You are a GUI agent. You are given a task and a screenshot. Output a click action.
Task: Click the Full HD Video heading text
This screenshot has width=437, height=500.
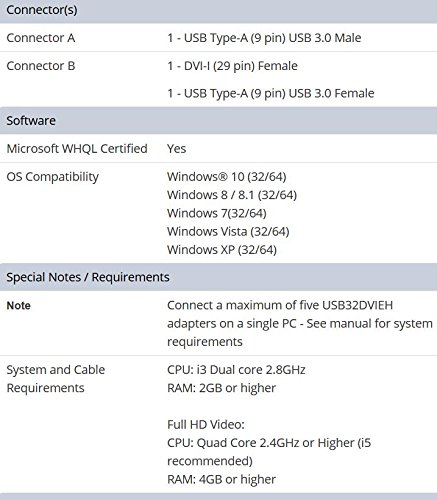click(x=206, y=425)
